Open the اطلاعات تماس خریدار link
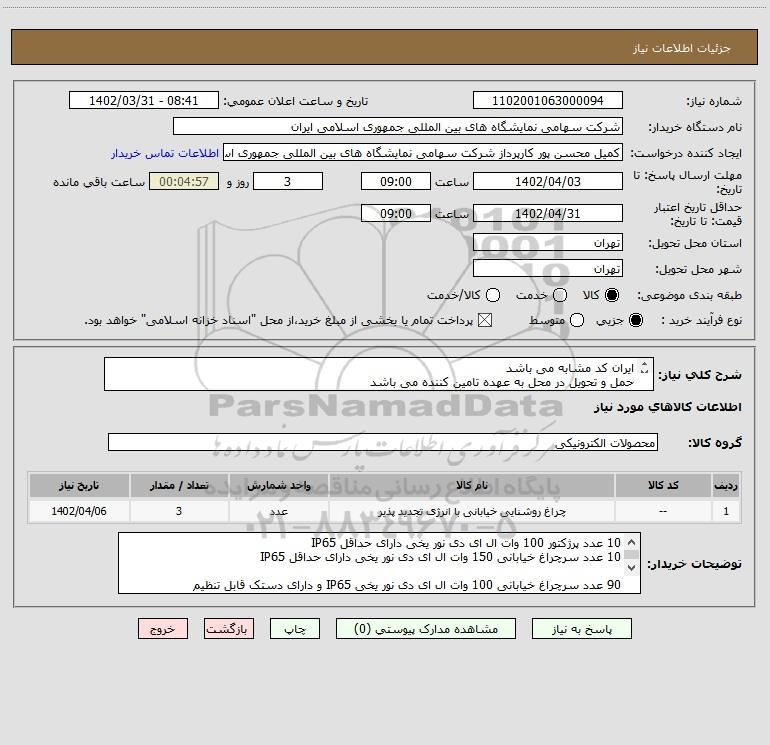Image resolution: width=770 pixels, height=745 pixels. (x=165, y=153)
